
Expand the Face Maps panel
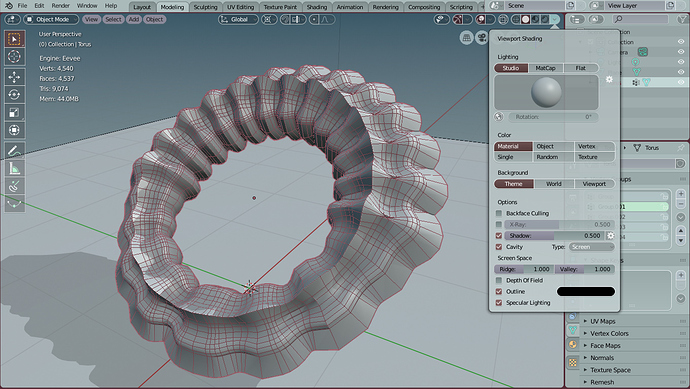(605, 346)
